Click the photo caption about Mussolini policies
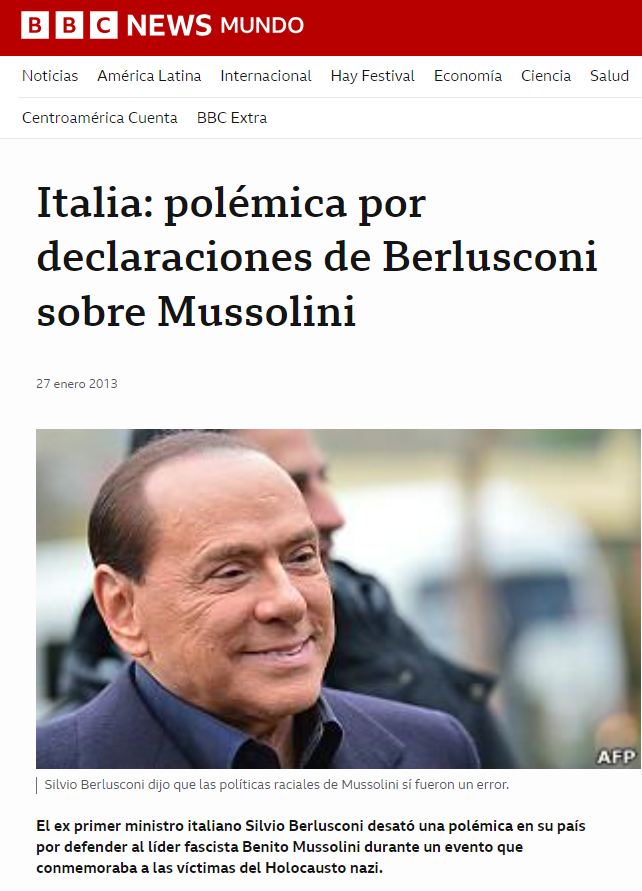This screenshot has height=891, width=642. (x=277, y=785)
